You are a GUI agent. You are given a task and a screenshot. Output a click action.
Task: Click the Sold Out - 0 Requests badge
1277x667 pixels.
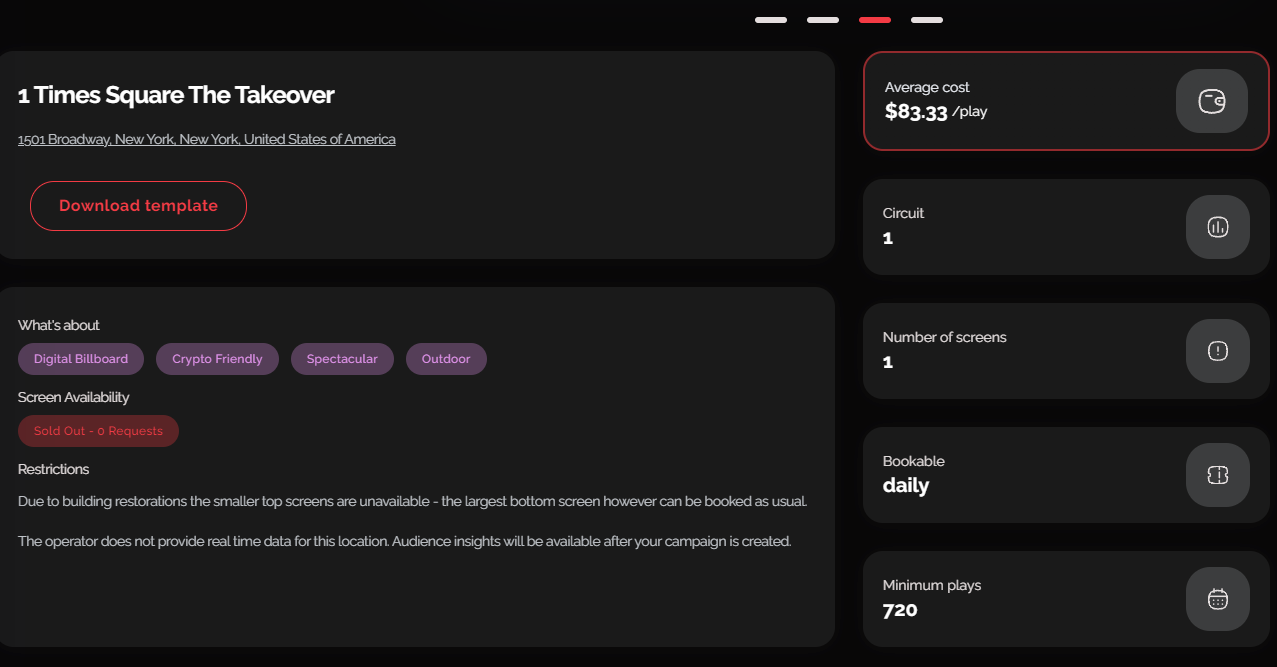[98, 431]
